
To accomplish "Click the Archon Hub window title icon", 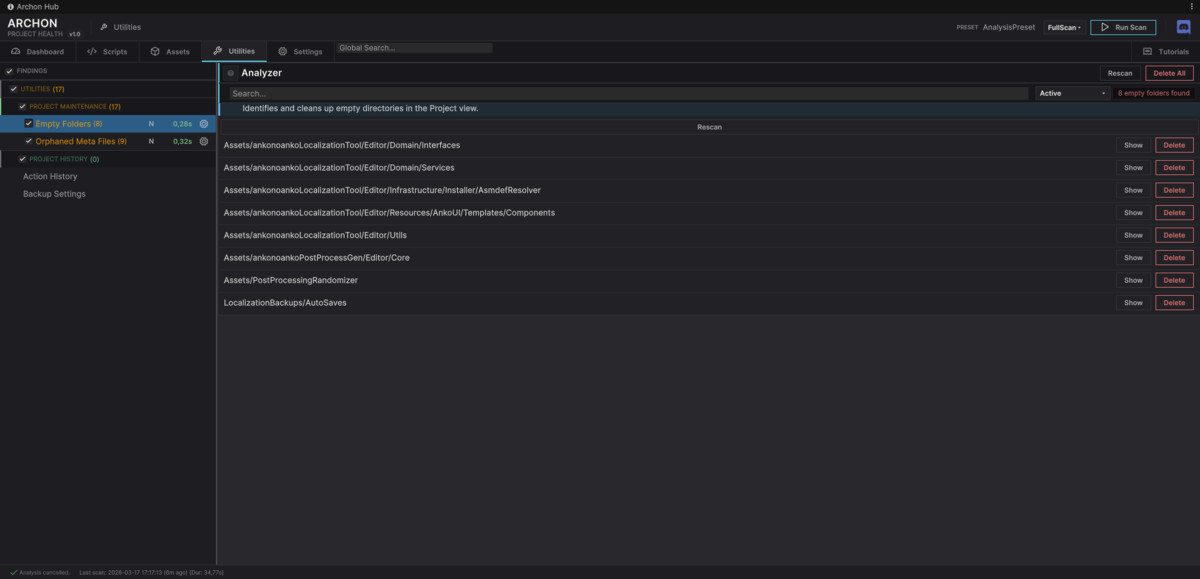I will pyautogui.click(x=10, y=6).
